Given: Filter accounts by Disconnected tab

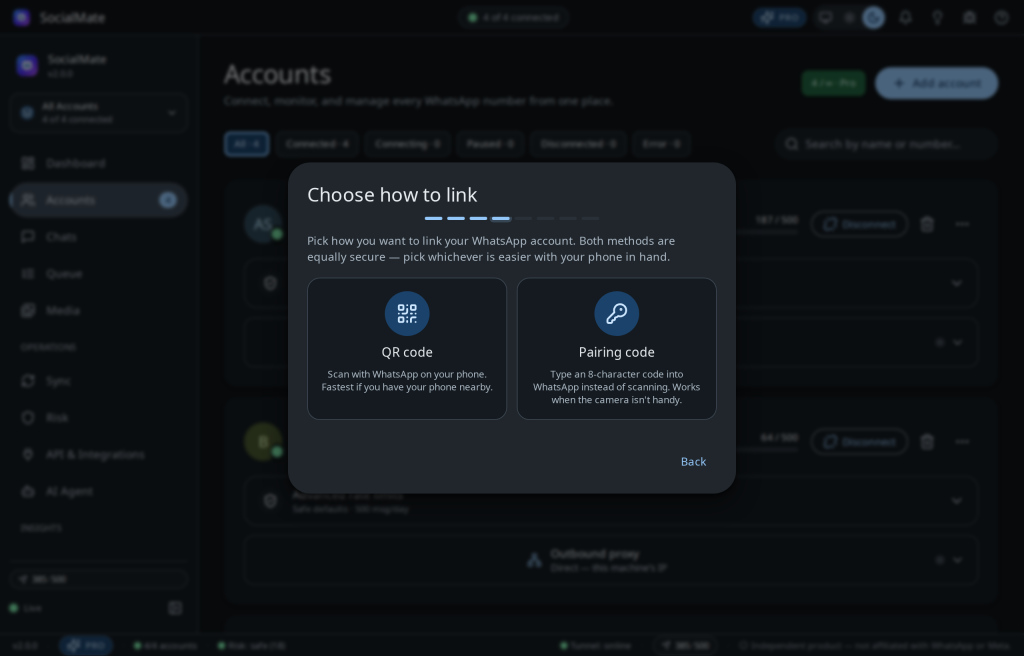Looking at the screenshot, I should tap(578, 144).
